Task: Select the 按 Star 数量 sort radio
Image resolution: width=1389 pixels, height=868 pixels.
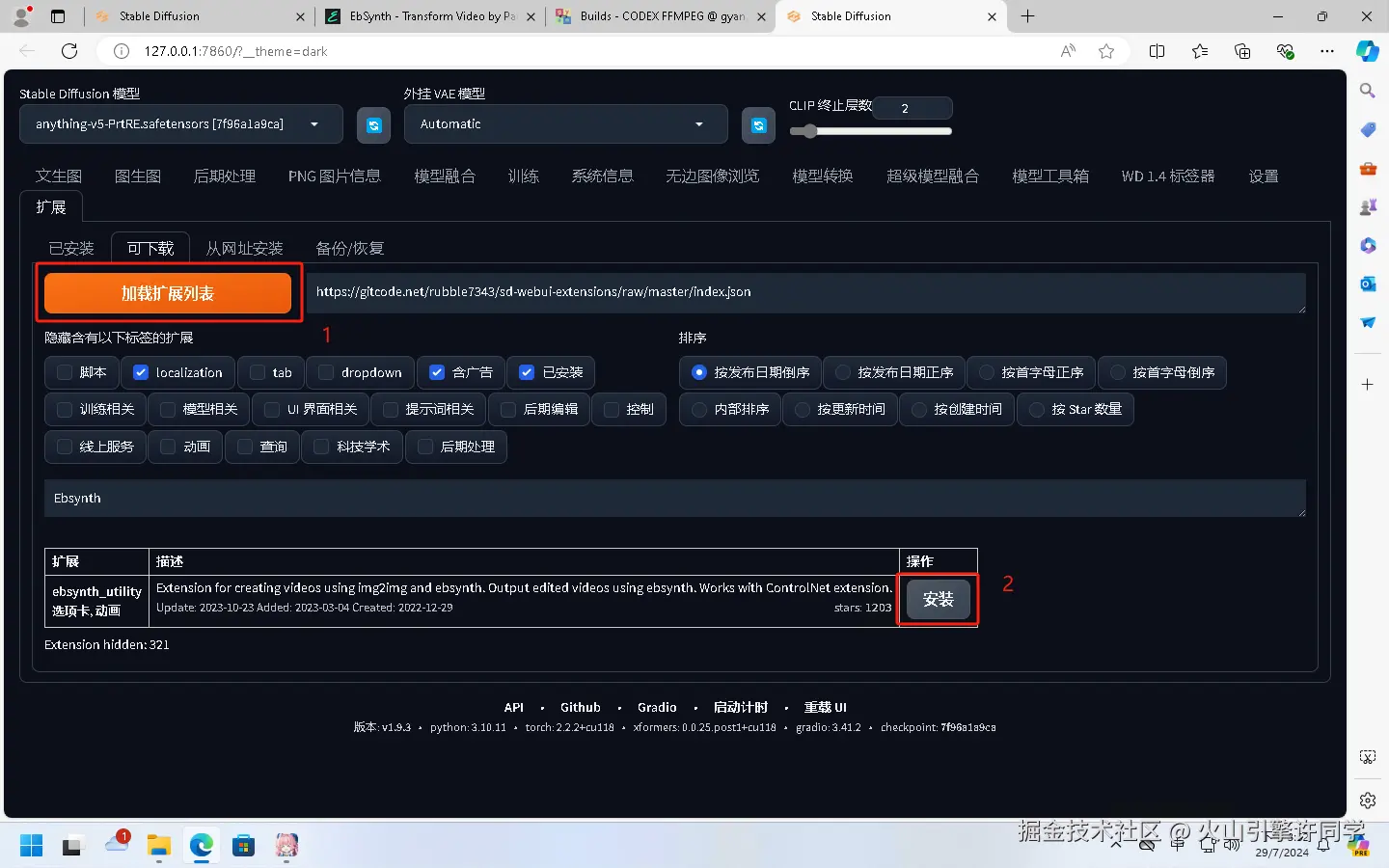Action: coord(1037,409)
